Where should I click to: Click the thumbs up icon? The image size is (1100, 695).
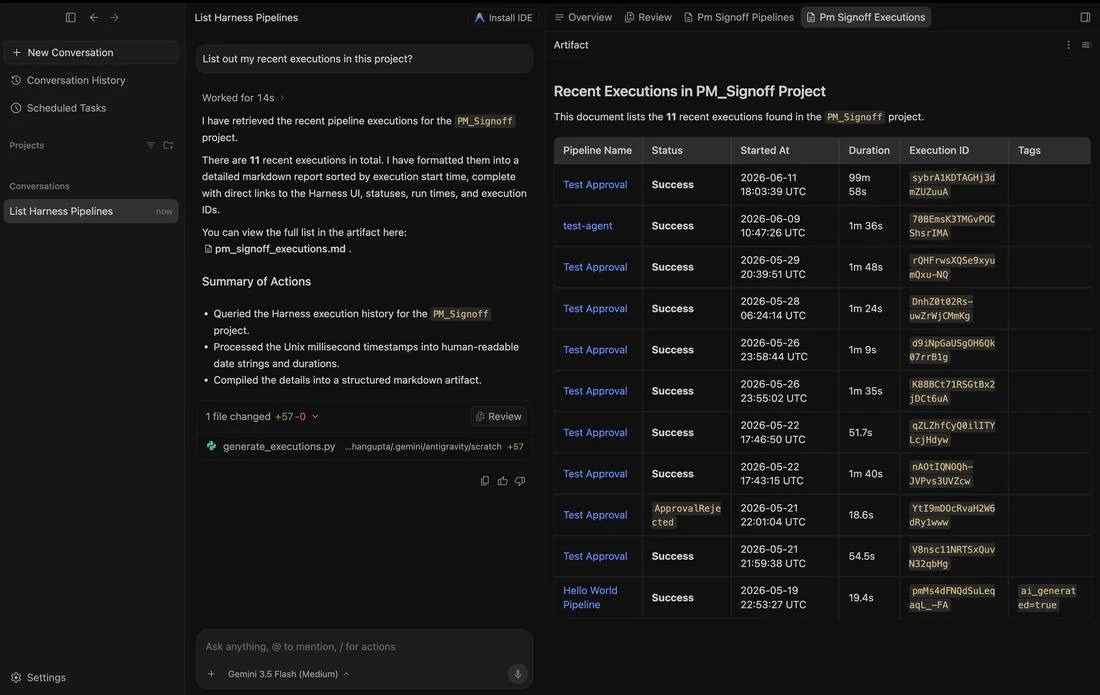pyautogui.click(x=502, y=481)
